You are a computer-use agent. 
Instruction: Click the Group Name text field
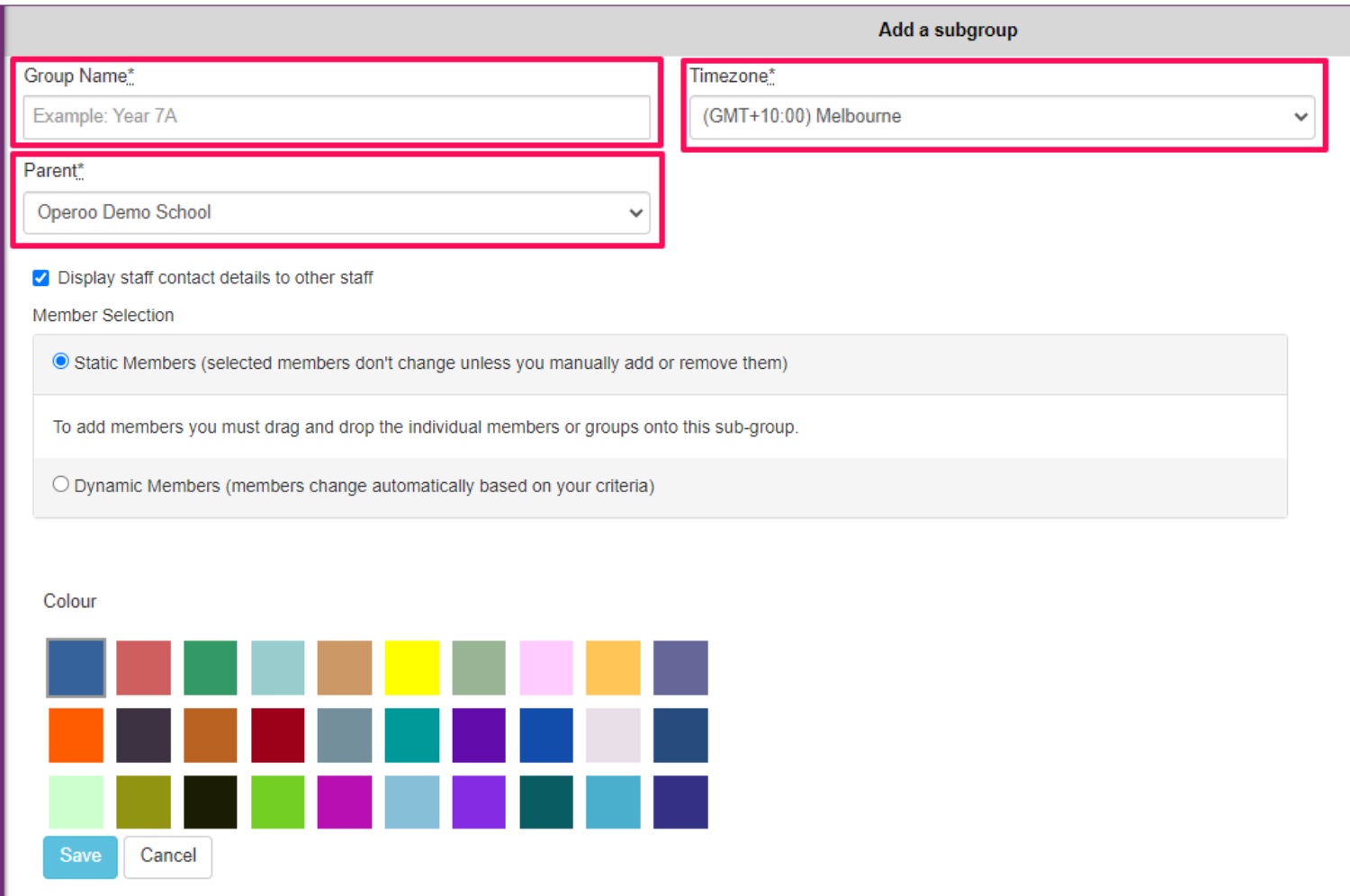point(336,117)
